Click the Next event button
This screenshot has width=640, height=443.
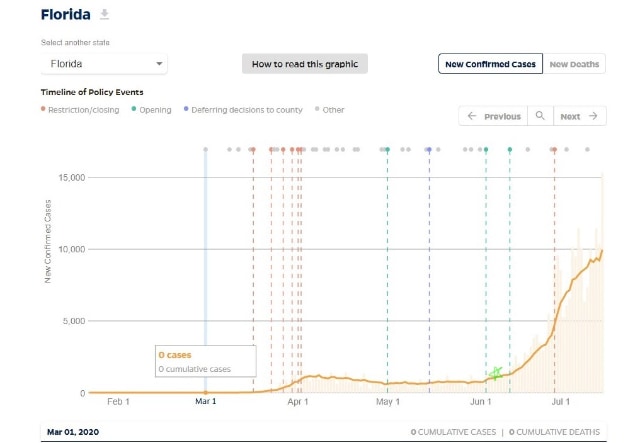tap(580, 116)
